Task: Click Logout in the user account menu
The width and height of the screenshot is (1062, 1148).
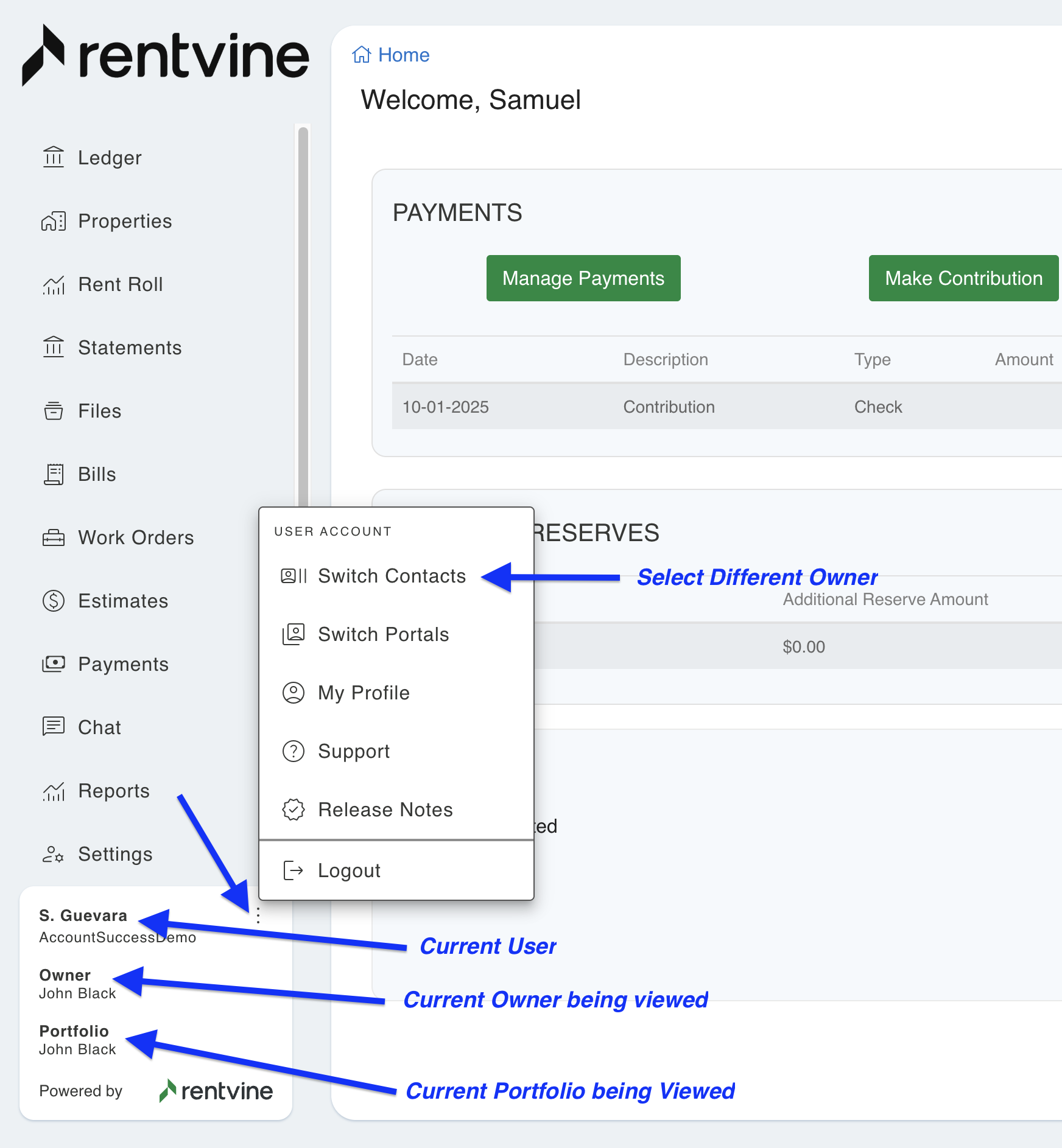Action: 348,870
